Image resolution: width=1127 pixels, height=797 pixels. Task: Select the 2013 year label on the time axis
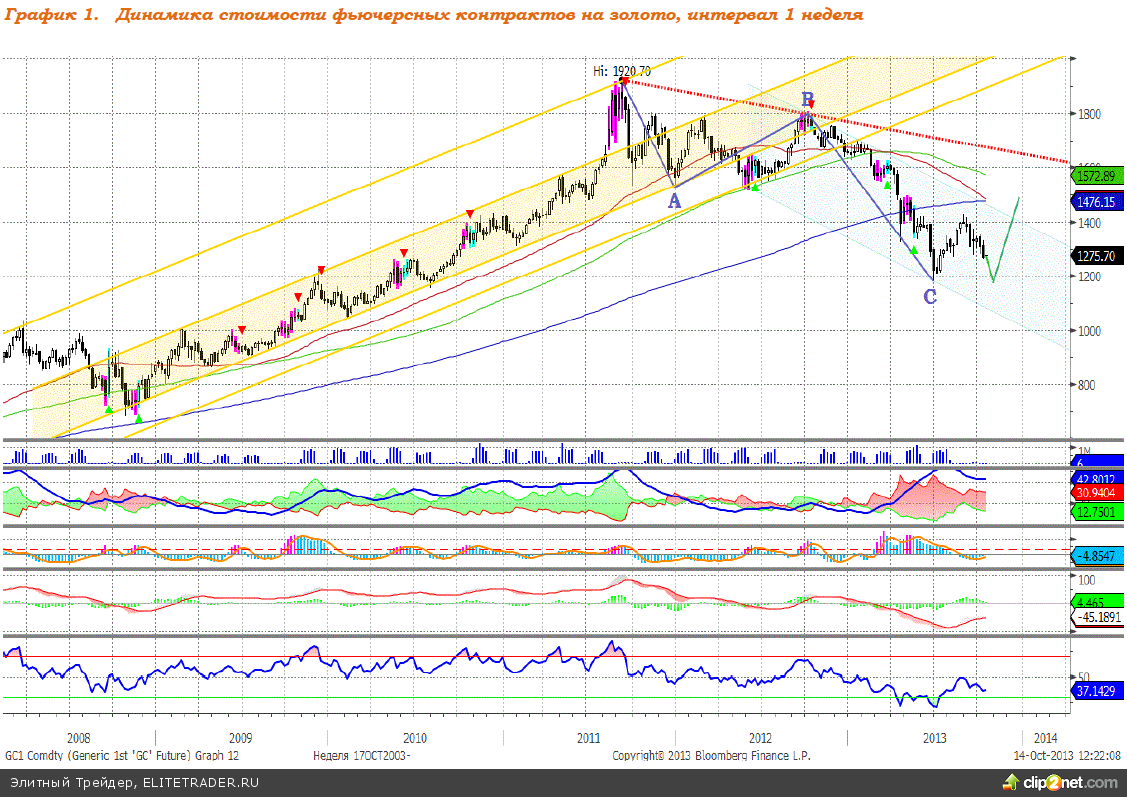click(x=934, y=738)
